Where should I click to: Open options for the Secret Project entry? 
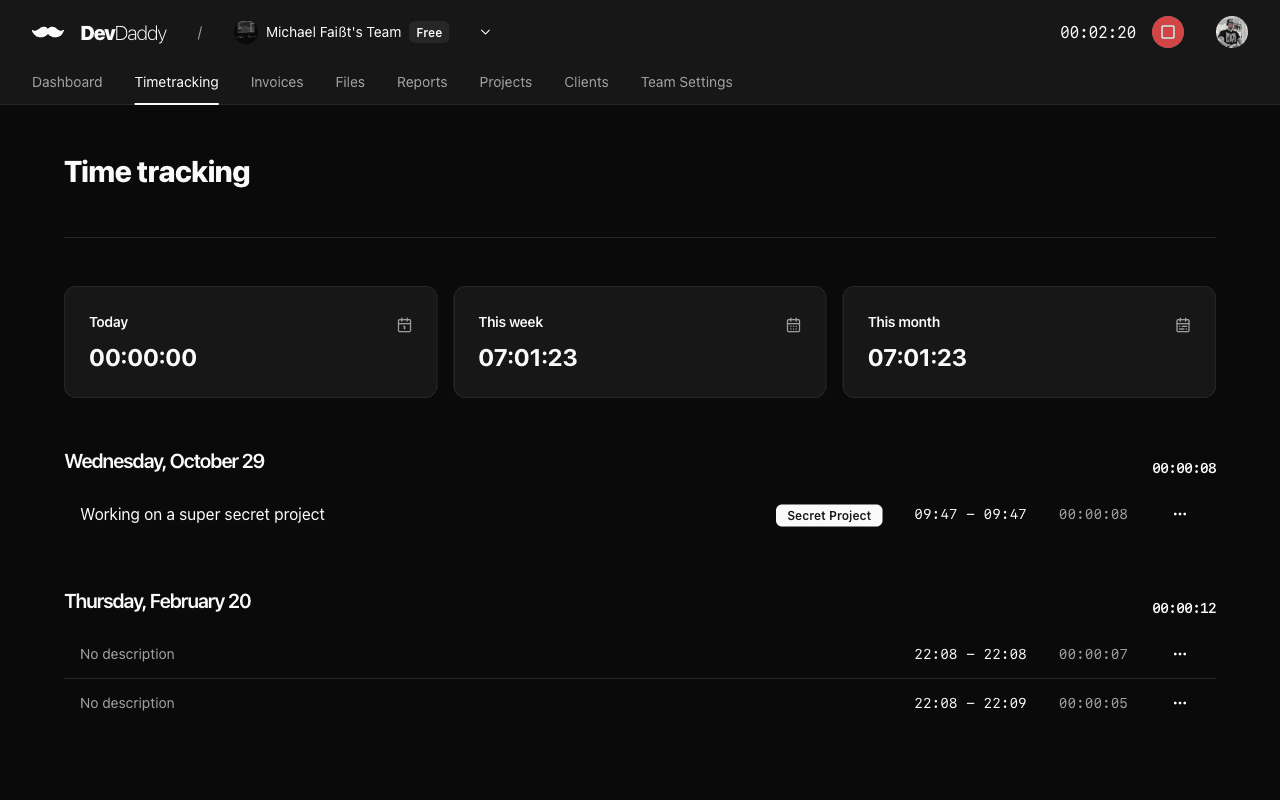point(1179,514)
